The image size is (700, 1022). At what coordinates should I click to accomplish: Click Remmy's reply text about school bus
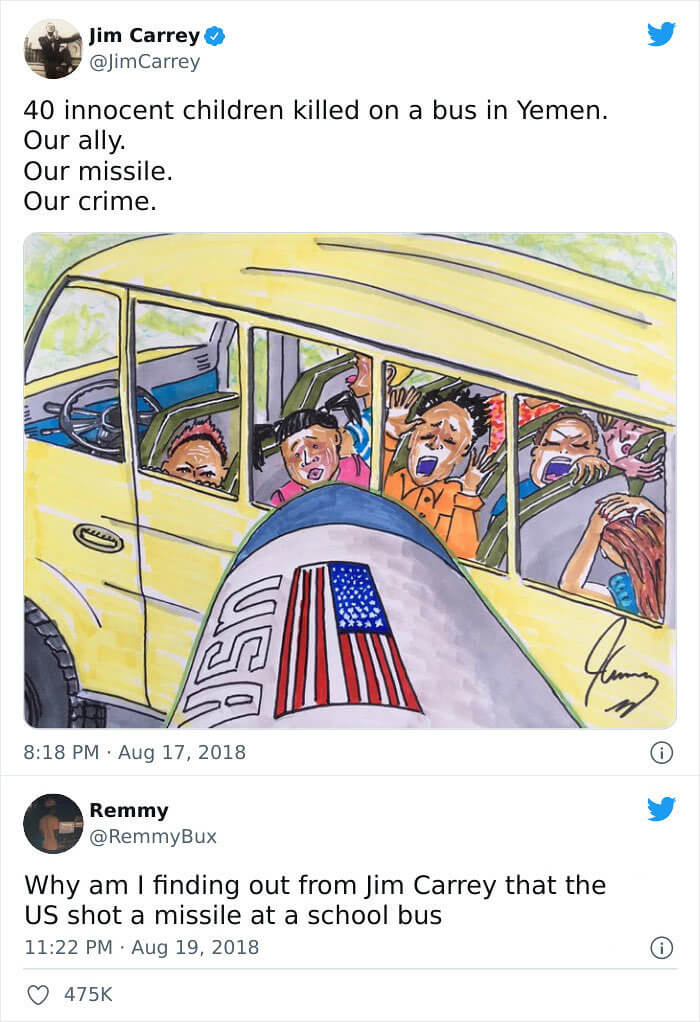click(315, 900)
